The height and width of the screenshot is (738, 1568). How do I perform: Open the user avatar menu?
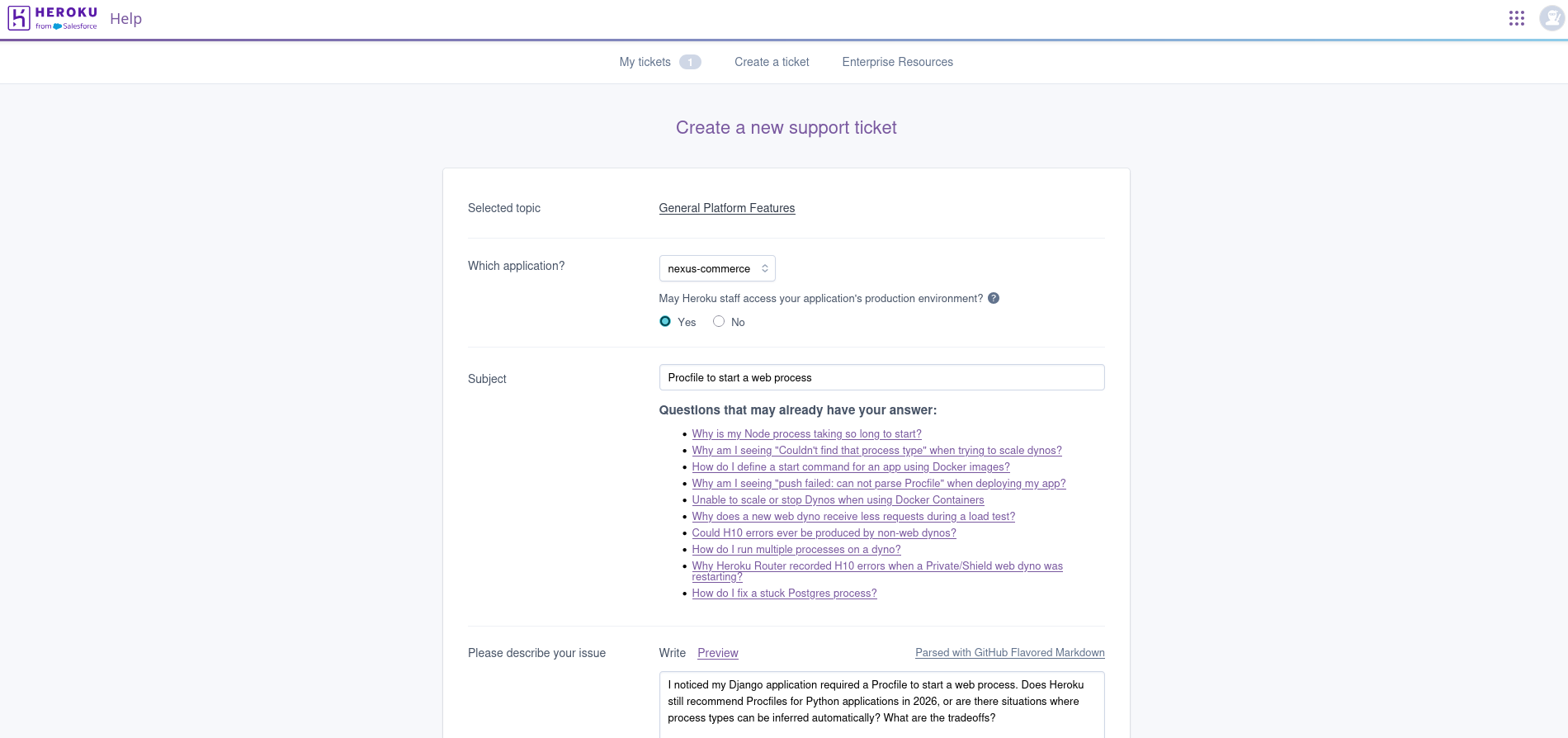point(1552,18)
